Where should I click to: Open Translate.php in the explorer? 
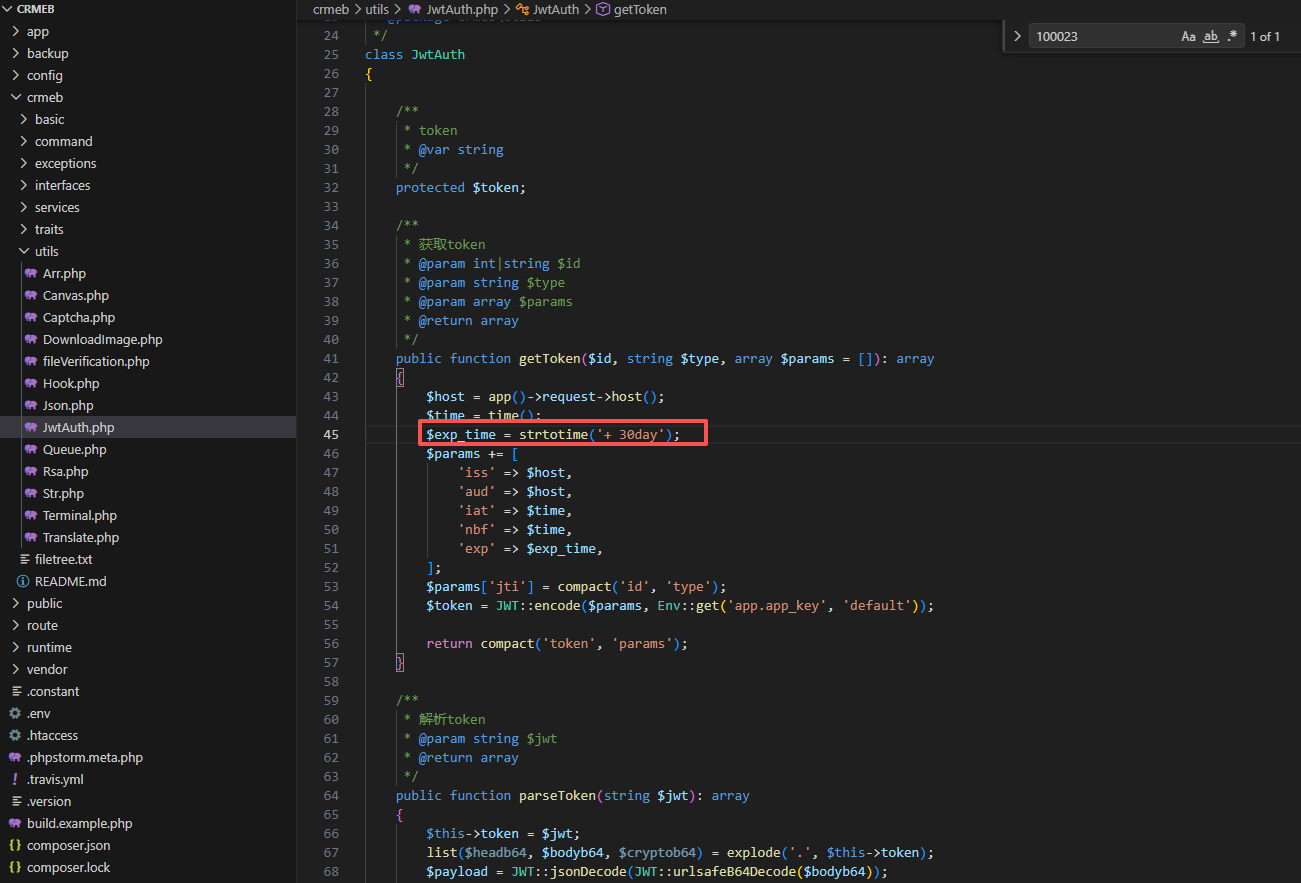pos(80,537)
